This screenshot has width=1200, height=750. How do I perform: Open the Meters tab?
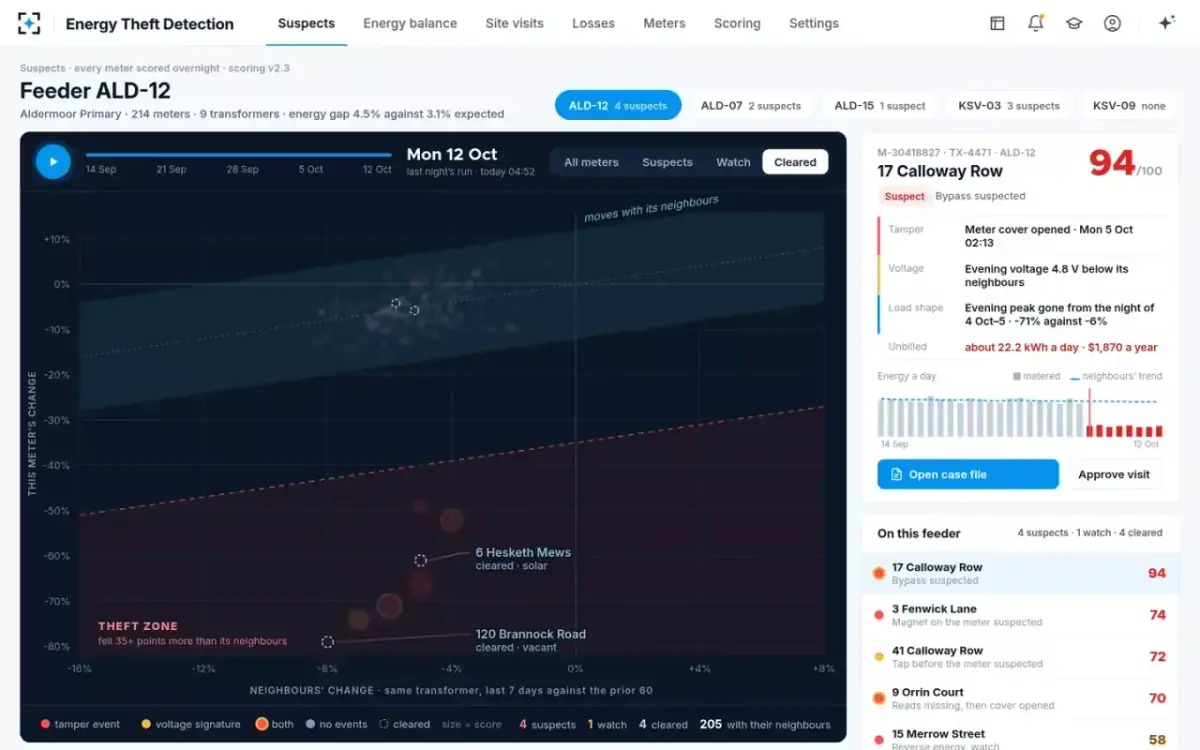point(664,23)
